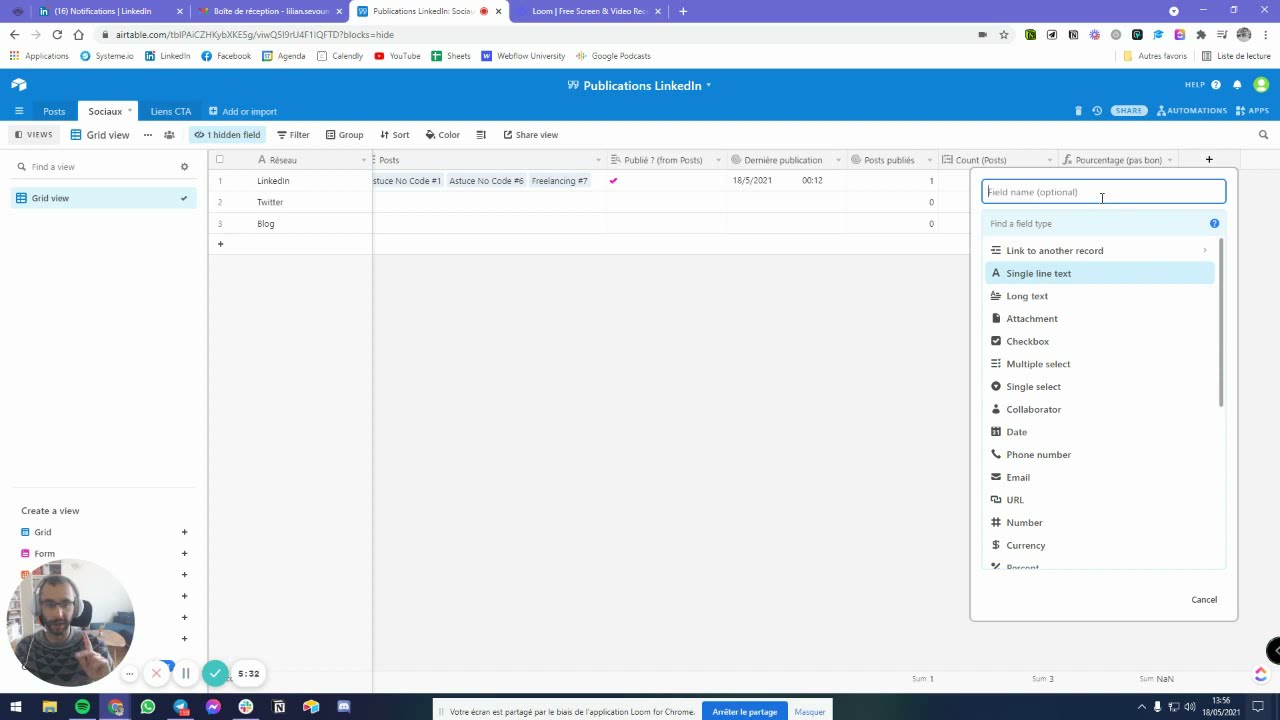Open the search magnifier in the view bar
The height and width of the screenshot is (720, 1280).
pyautogui.click(x=1263, y=135)
